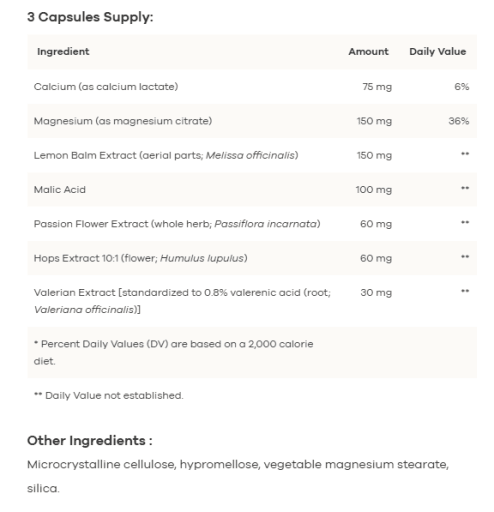Click the 'Daily Value not established' note

tap(109, 396)
